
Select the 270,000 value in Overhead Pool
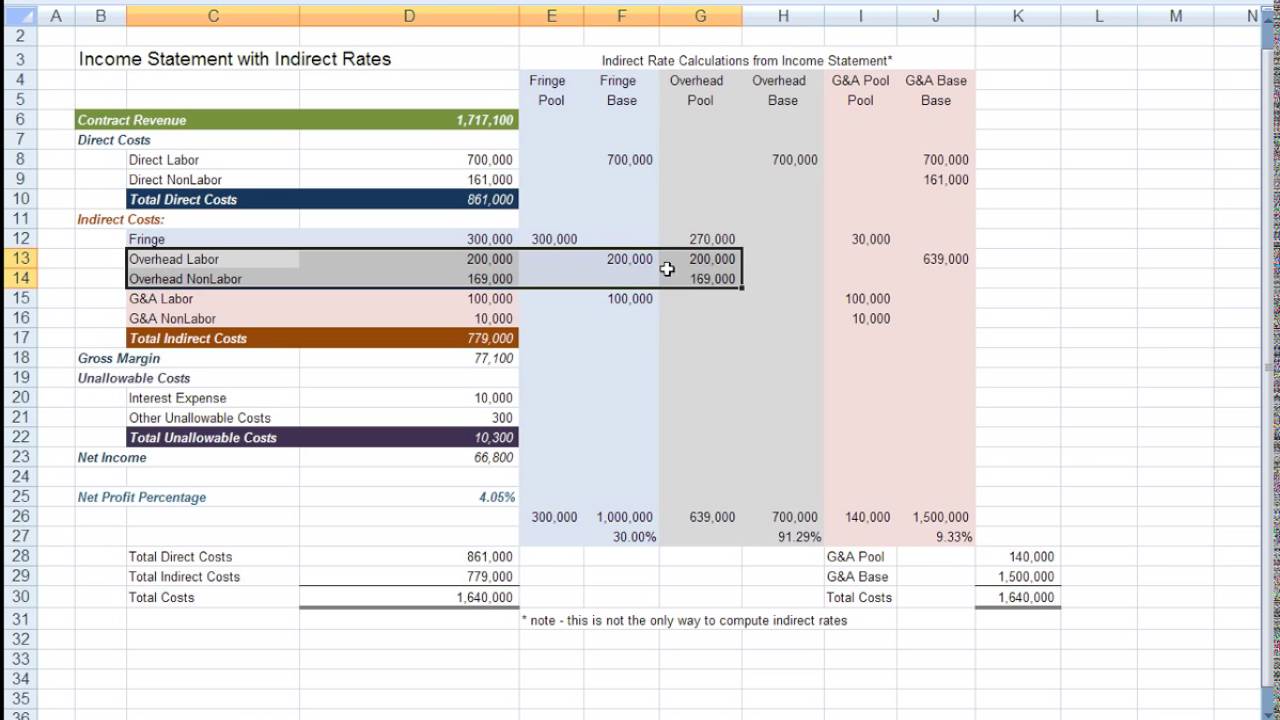pyautogui.click(x=700, y=239)
